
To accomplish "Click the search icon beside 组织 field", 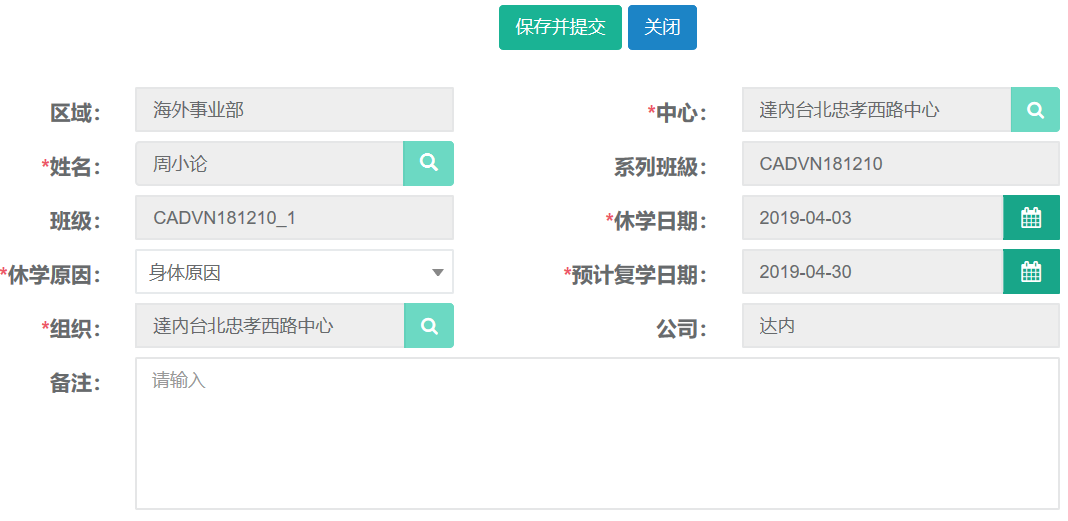I will 428,326.
